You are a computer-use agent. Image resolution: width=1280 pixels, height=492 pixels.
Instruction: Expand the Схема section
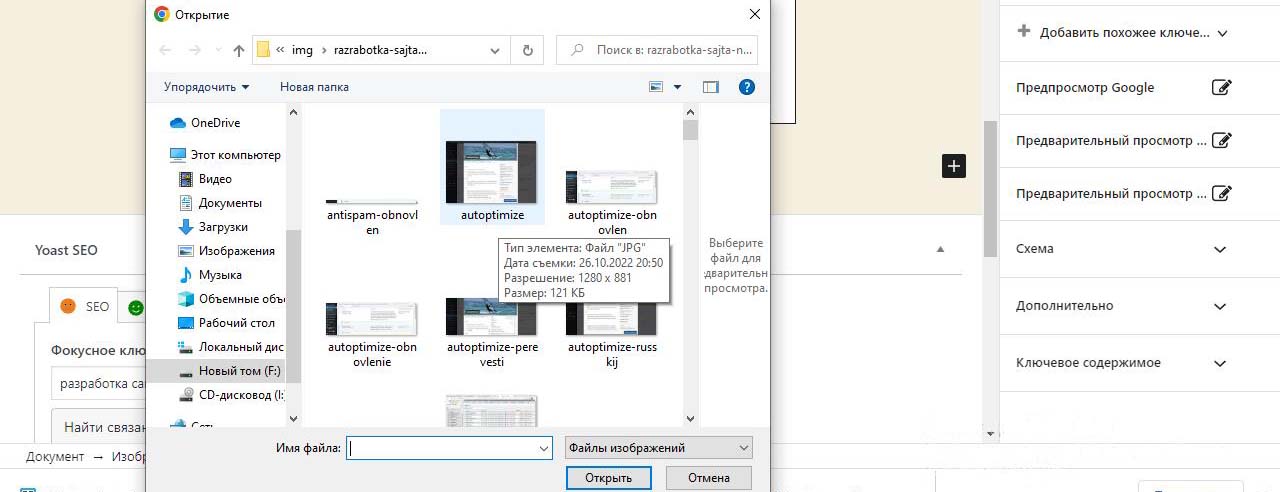[x=1219, y=249]
